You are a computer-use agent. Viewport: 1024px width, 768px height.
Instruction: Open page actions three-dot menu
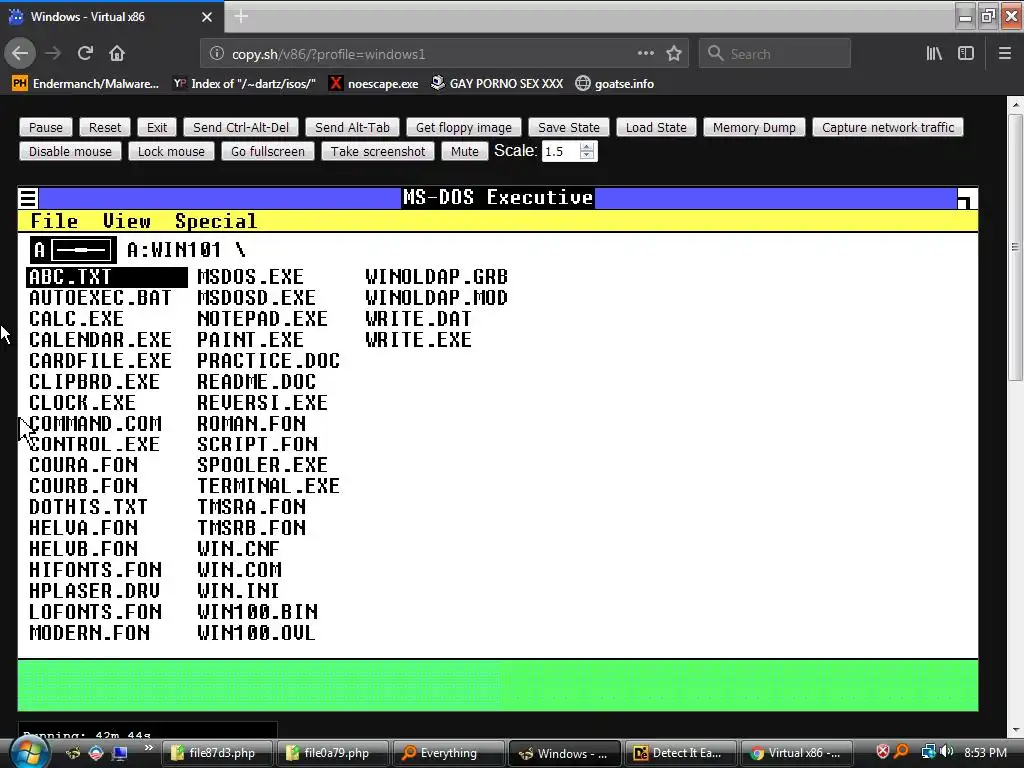[645, 53]
